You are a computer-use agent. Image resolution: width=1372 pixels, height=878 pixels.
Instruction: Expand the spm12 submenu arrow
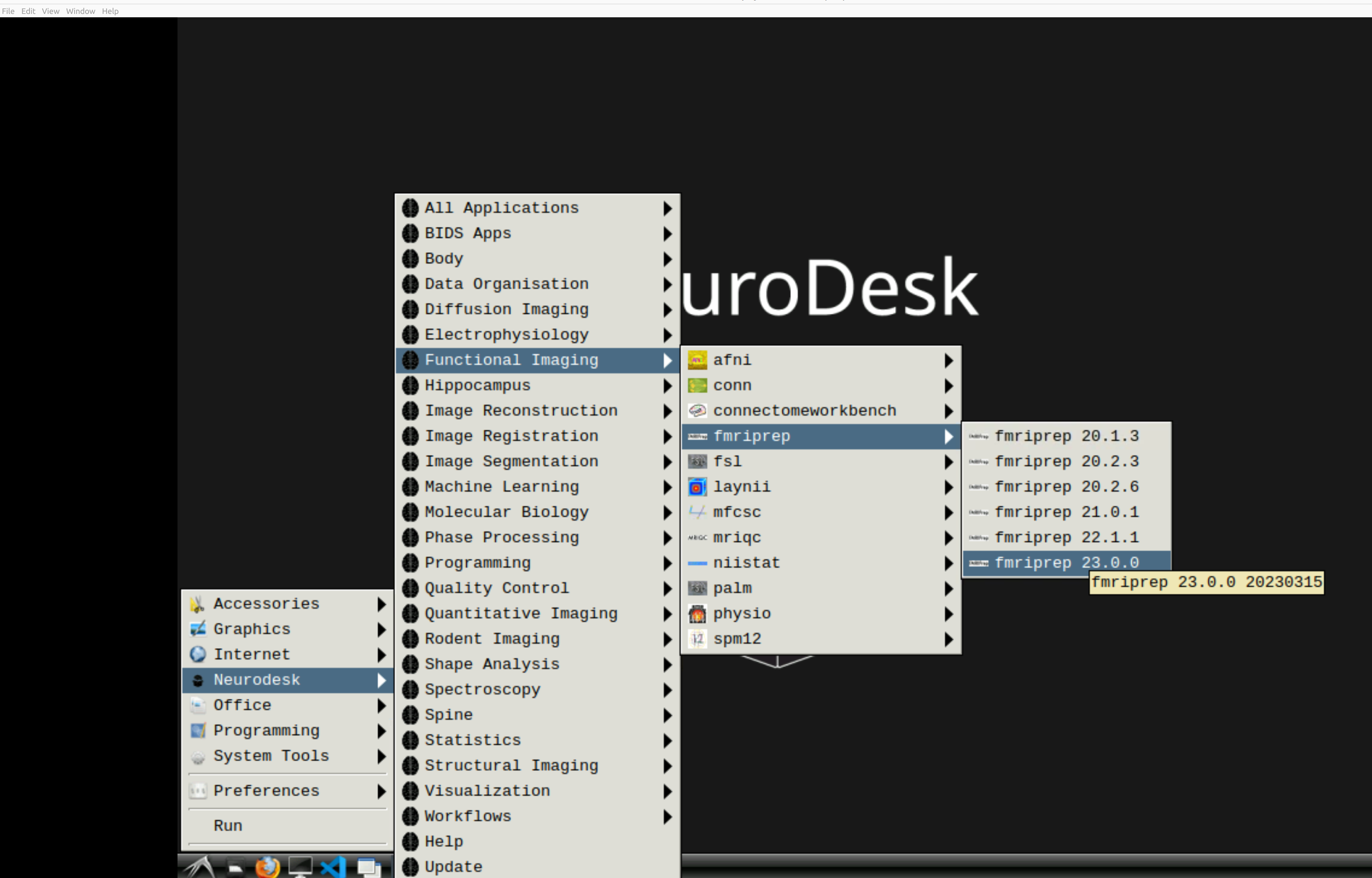tap(948, 639)
